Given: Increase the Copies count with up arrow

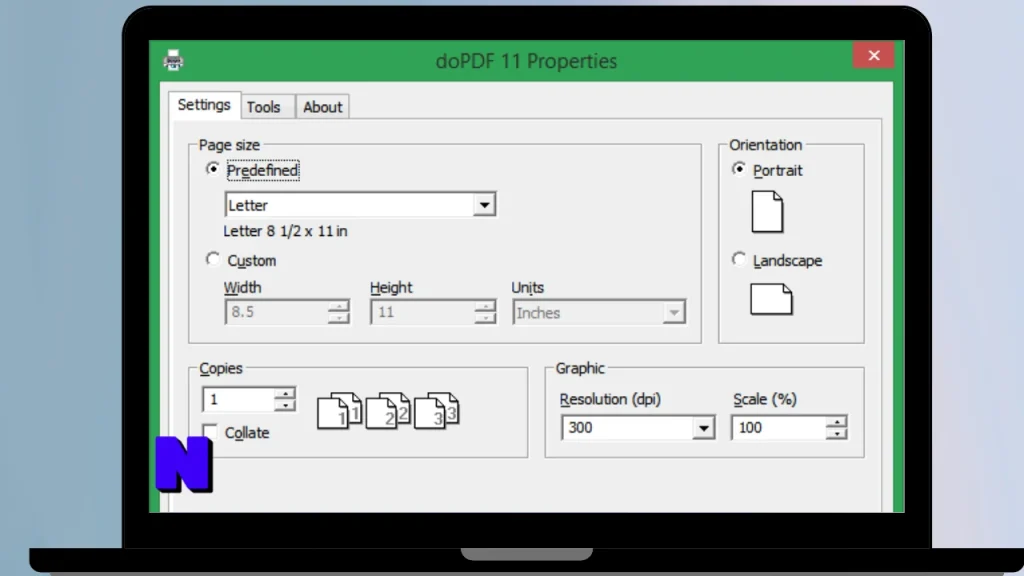Looking at the screenshot, I should pyautogui.click(x=285, y=393).
